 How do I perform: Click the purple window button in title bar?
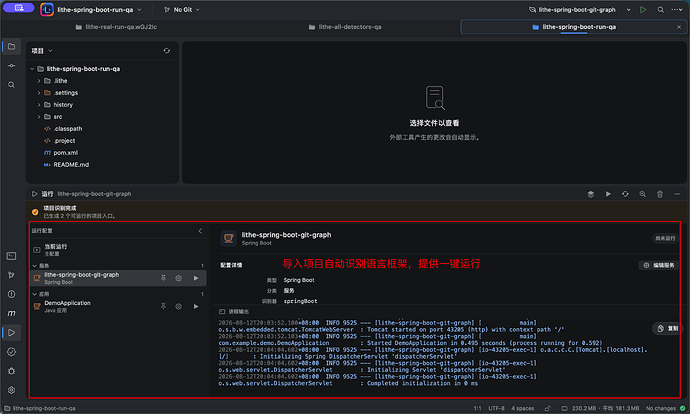18,7
